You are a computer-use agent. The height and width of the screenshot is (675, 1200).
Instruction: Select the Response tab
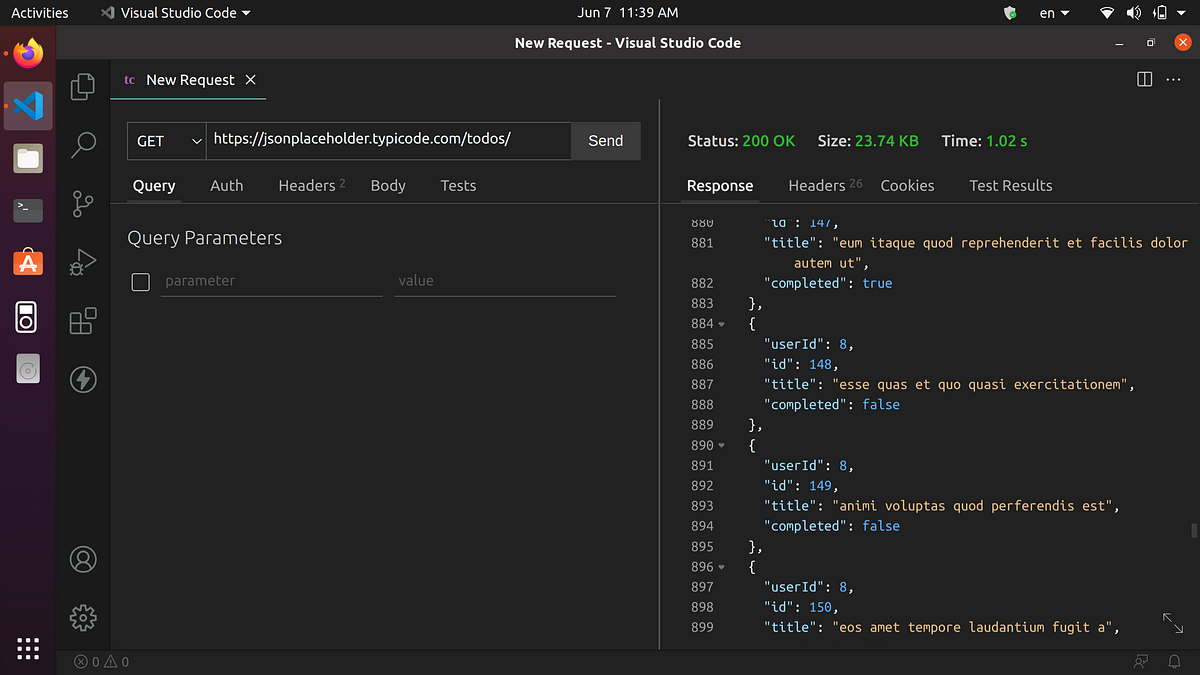(x=720, y=185)
